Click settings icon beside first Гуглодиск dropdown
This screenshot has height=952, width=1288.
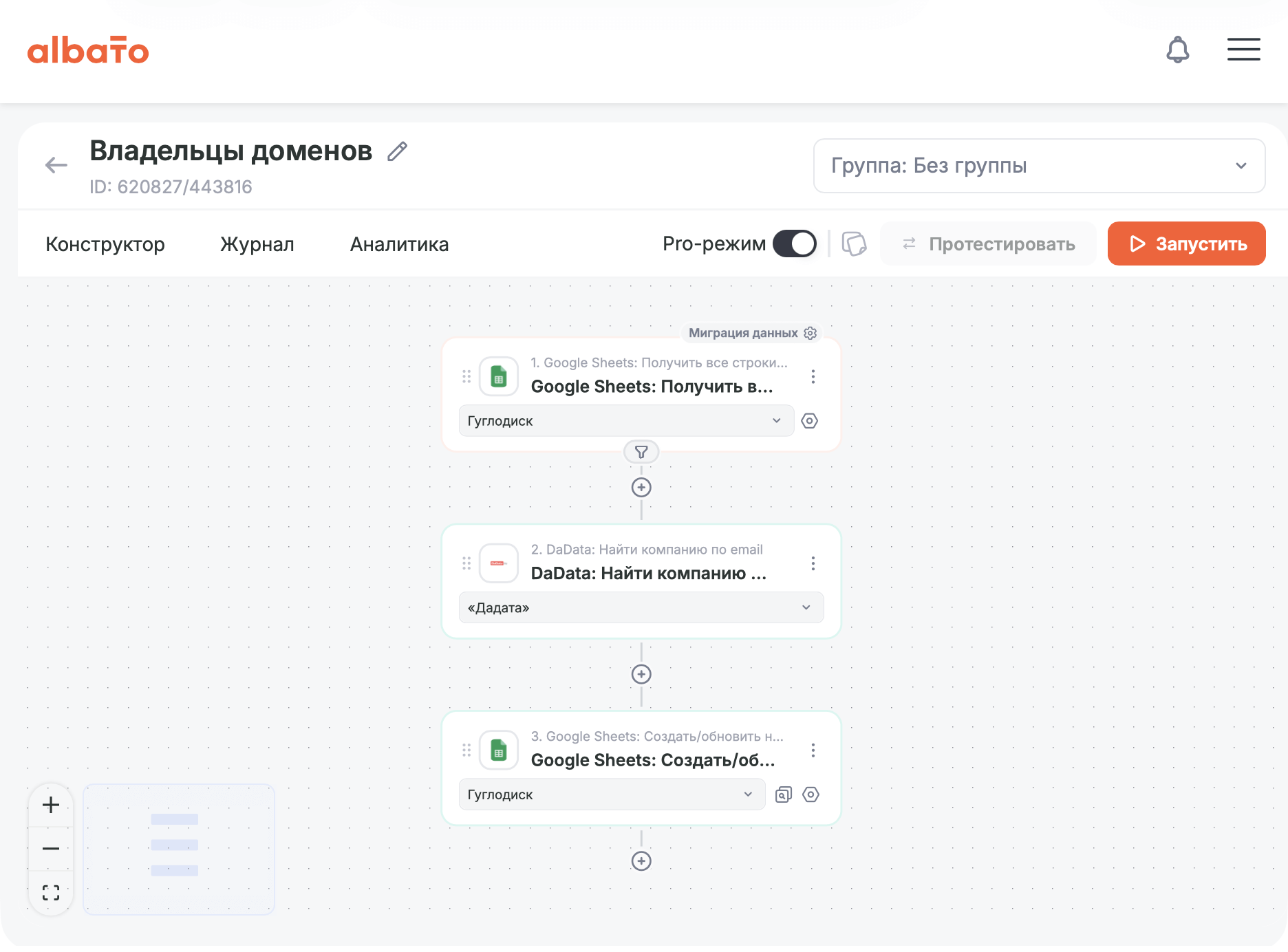tap(810, 421)
